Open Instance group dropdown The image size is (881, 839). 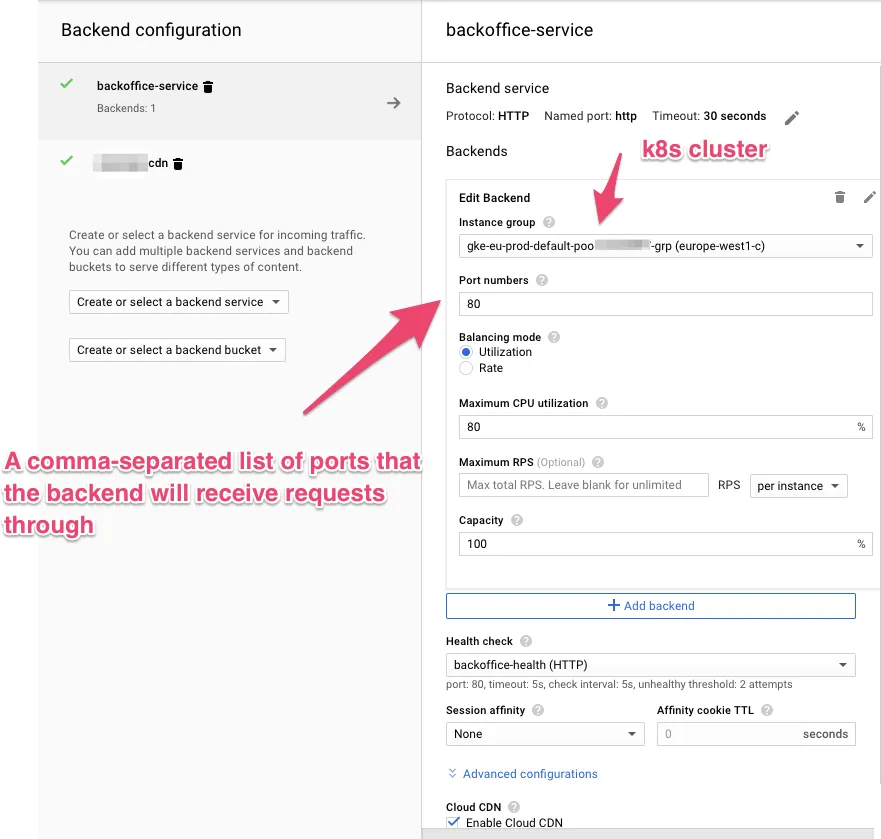tap(665, 246)
